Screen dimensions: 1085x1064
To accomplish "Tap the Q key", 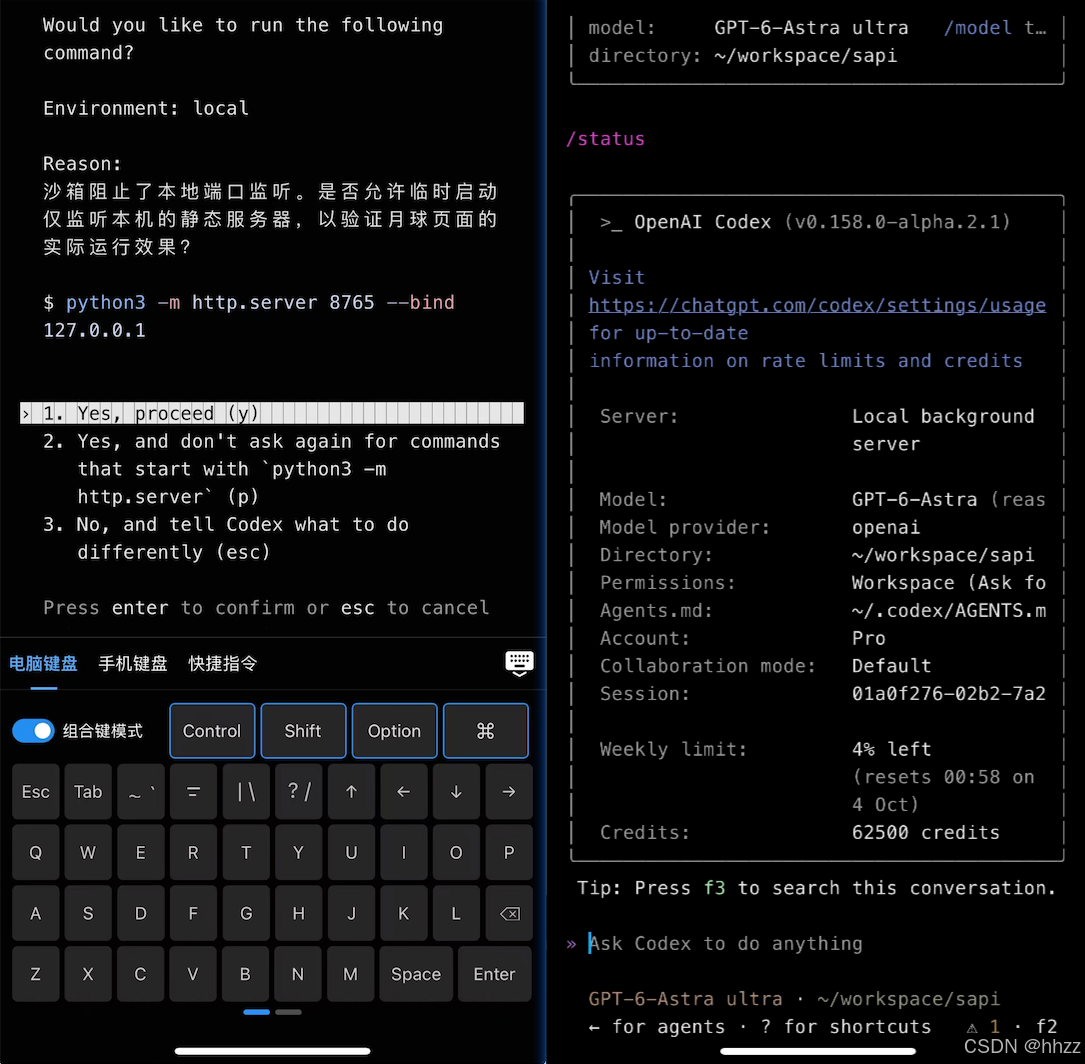I will pyautogui.click(x=35, y=852).
